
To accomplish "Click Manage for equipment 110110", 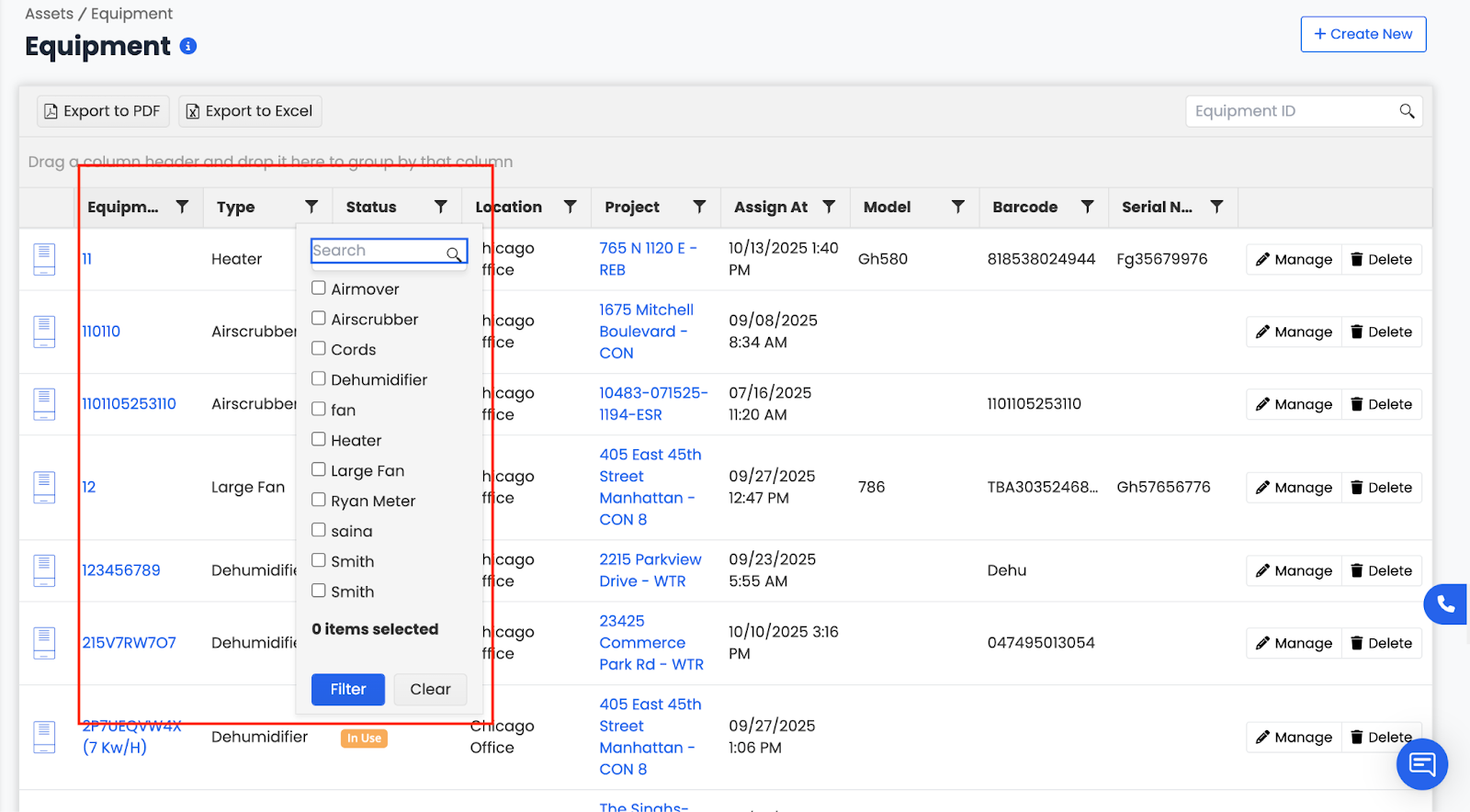I will [x=1294, y=332].
